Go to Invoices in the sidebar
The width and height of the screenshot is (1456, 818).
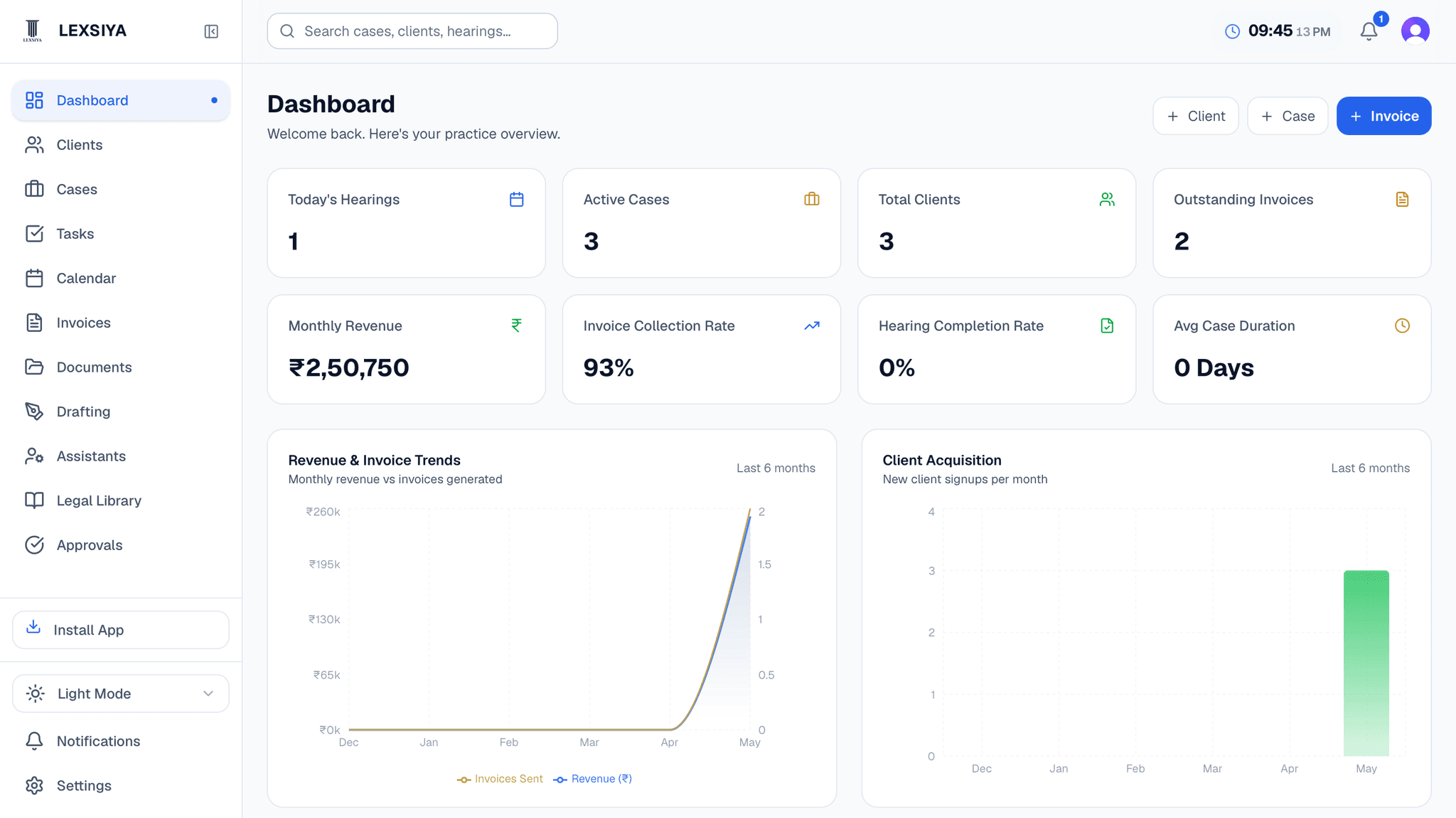coord(121,323)
